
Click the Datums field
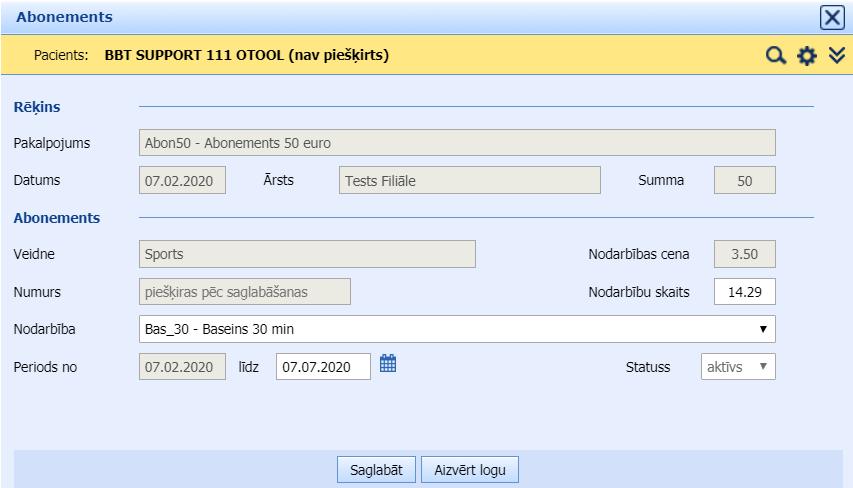[182, 181]
